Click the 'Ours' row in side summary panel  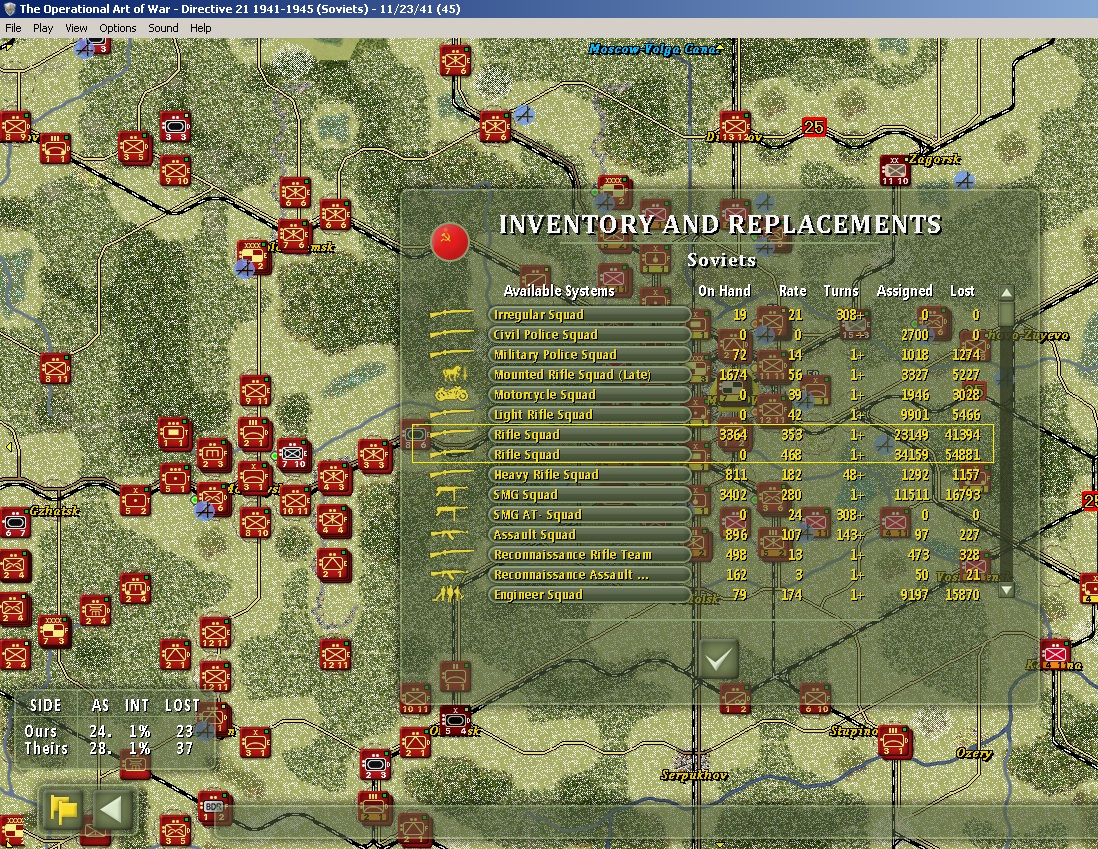click(109, 731)
